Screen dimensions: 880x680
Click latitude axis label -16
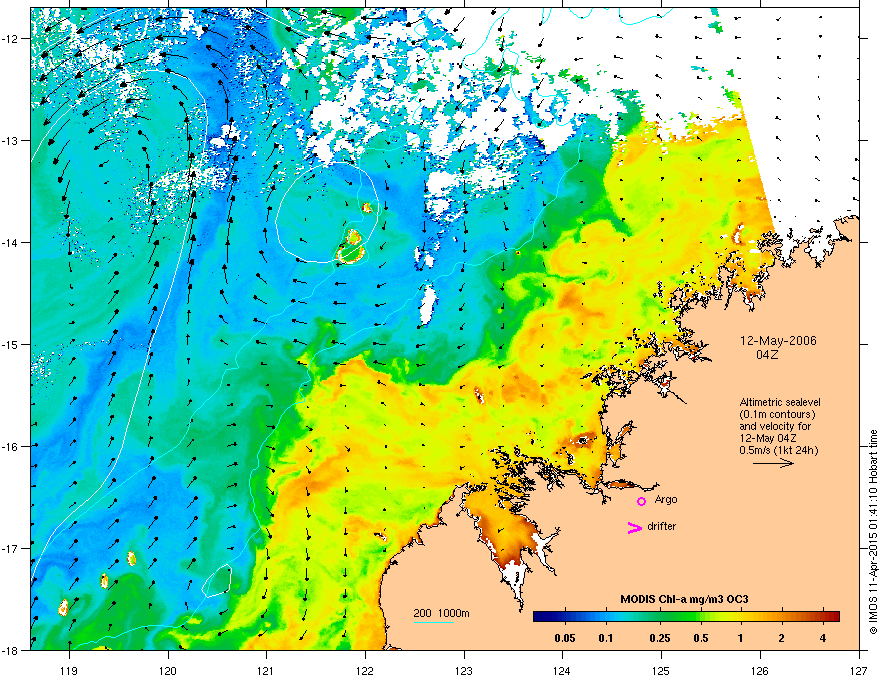(11, 446)
